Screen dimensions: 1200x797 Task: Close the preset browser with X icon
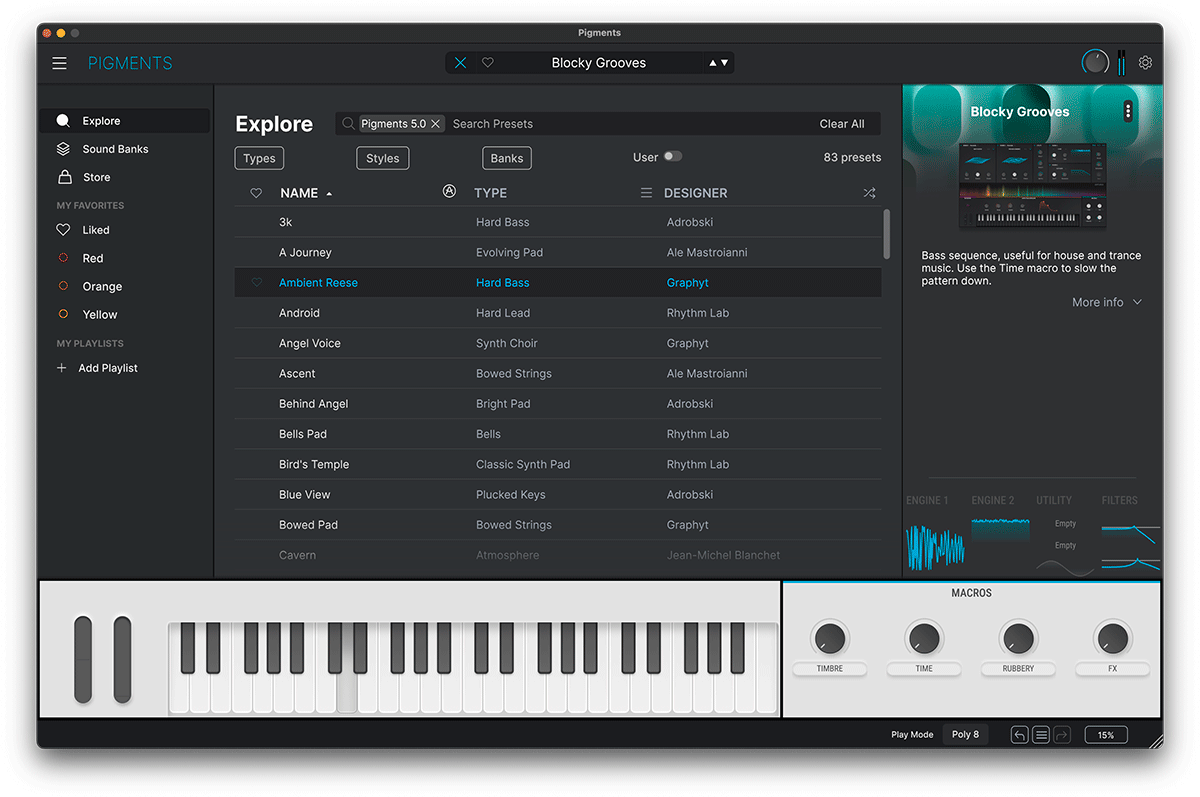coord(460,63)
